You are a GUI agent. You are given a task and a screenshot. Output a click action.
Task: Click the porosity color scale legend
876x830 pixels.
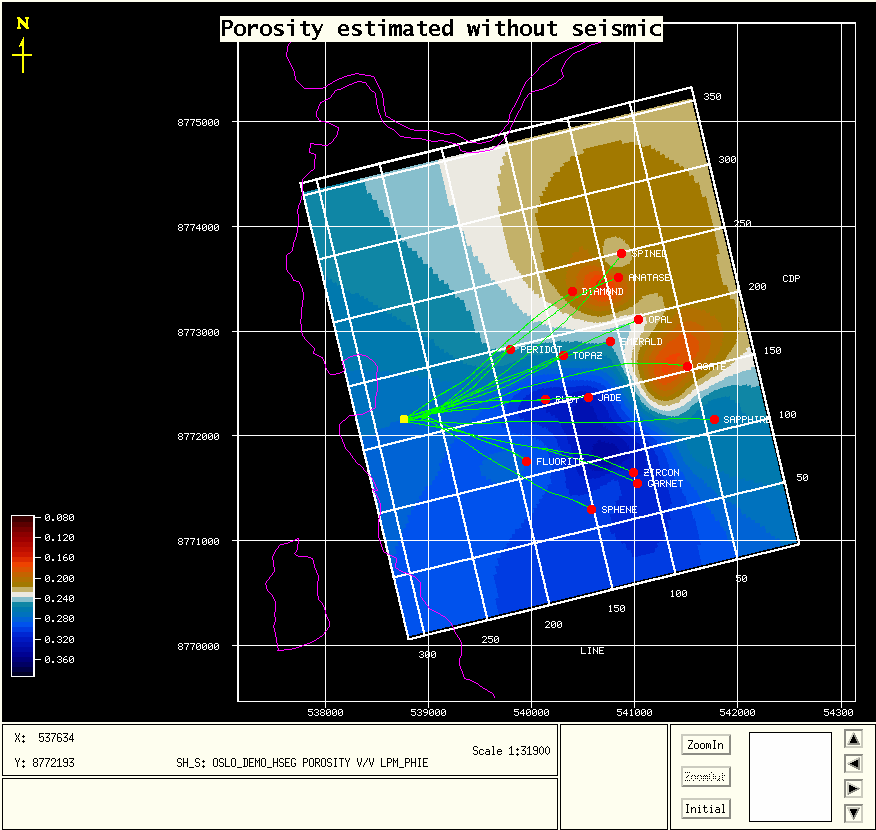(23, 595)
